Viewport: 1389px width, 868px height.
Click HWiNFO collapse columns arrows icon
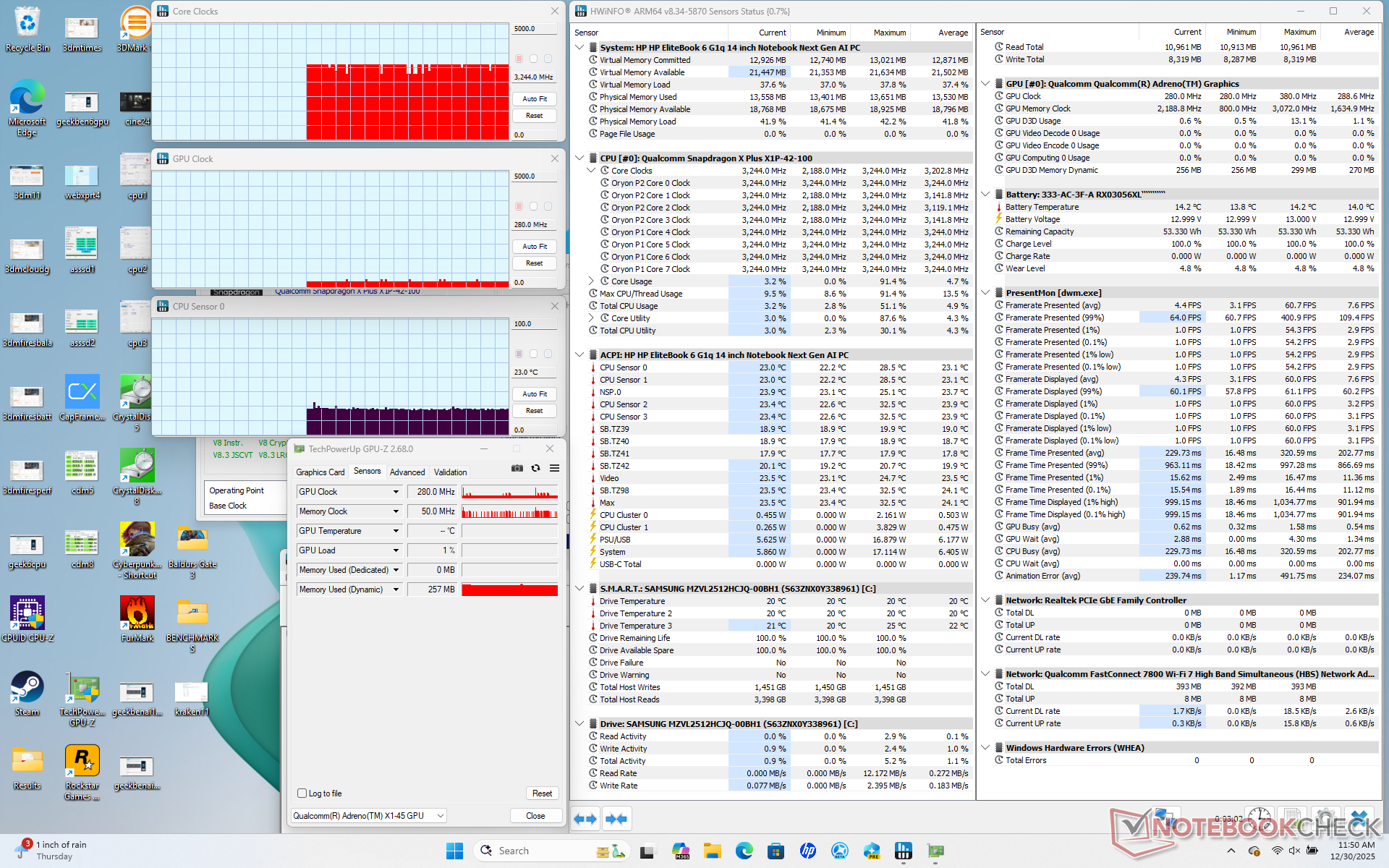click(616, 819)
